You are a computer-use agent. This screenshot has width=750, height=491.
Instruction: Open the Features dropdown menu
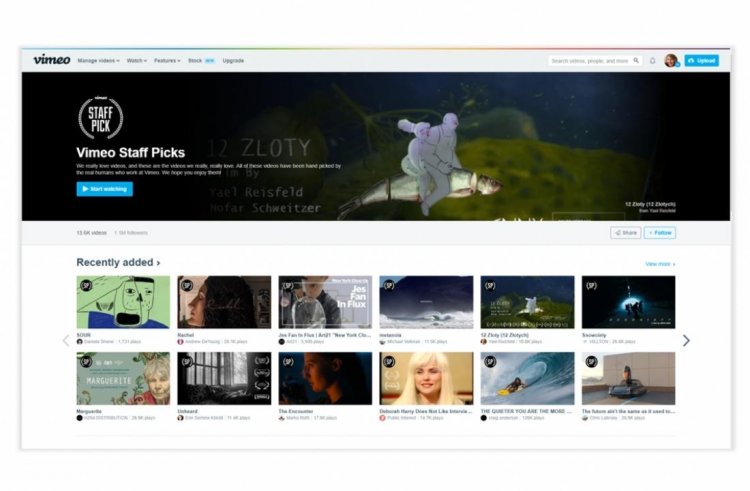[x=167, y=61]
